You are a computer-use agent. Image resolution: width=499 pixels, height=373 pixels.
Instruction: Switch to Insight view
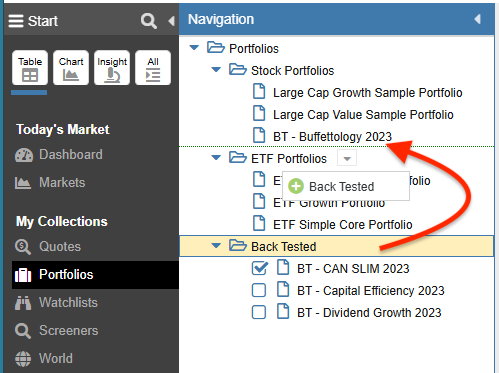[112, 68]
